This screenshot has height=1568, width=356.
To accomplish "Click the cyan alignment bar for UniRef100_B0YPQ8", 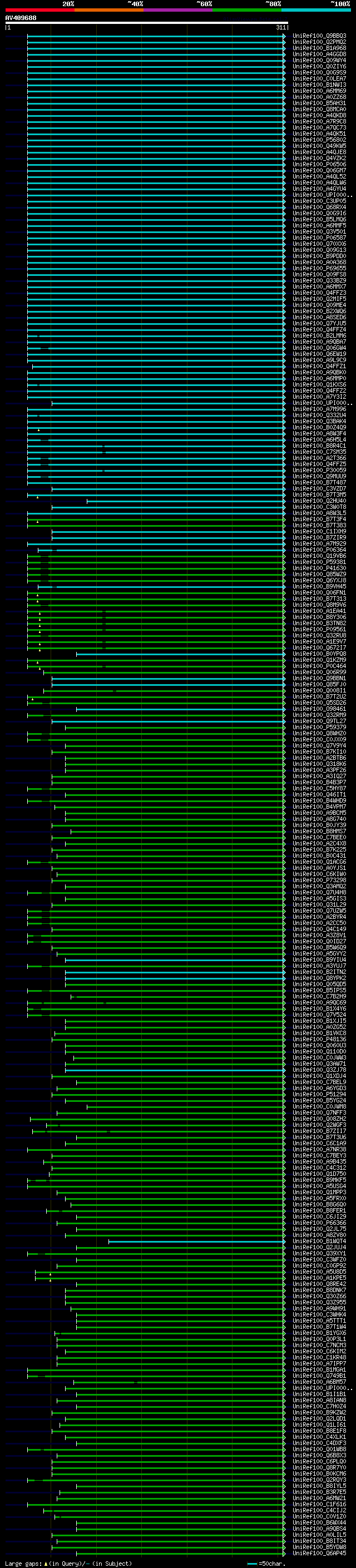I will point(180,654).
